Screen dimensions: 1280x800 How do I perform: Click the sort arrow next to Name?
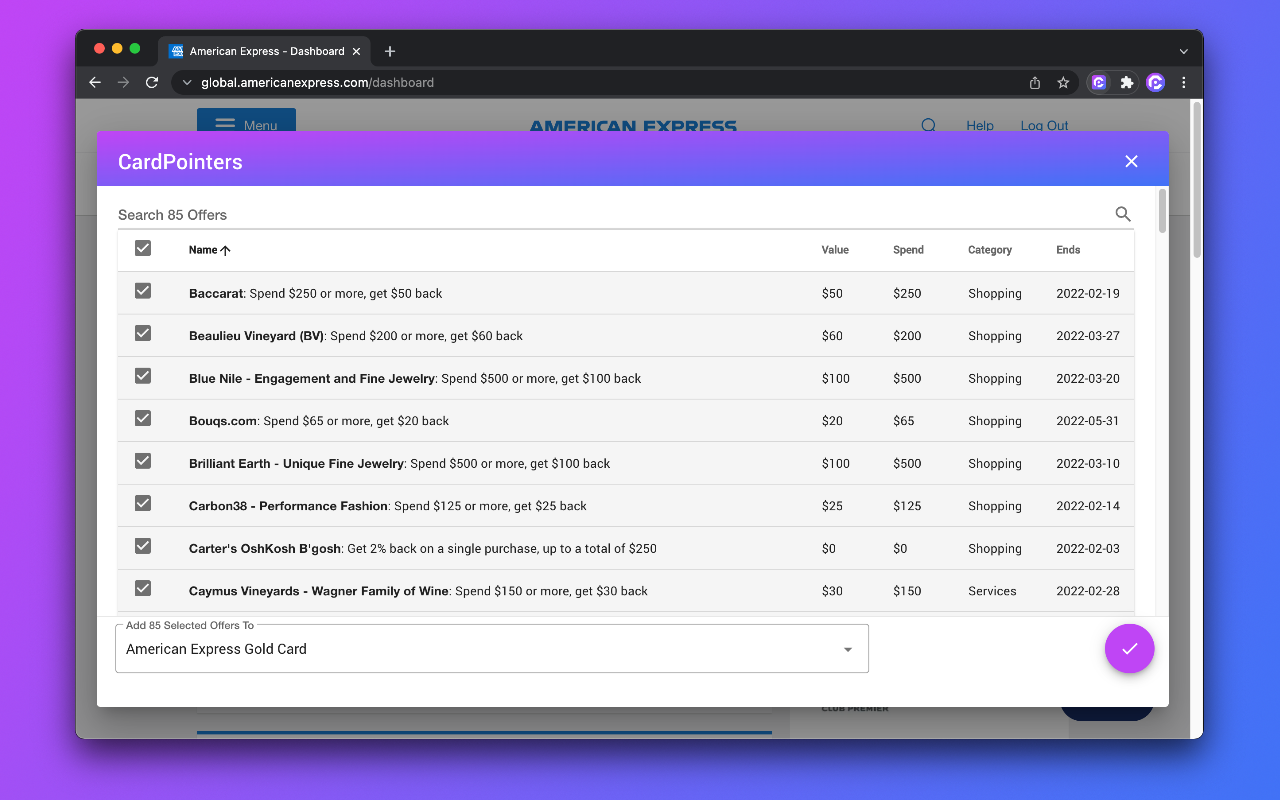[225, 250]
